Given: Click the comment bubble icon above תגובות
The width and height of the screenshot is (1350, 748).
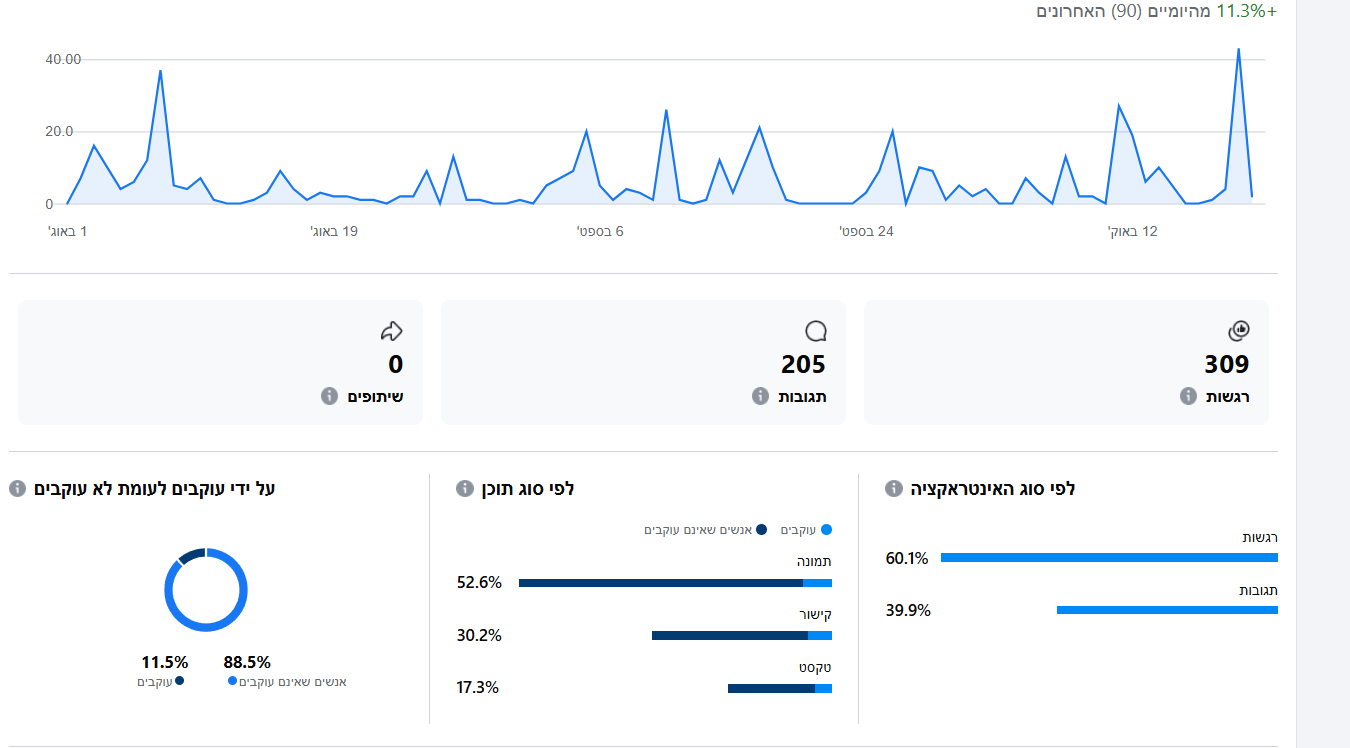Looking at the screenshot, I should (818, 330).
